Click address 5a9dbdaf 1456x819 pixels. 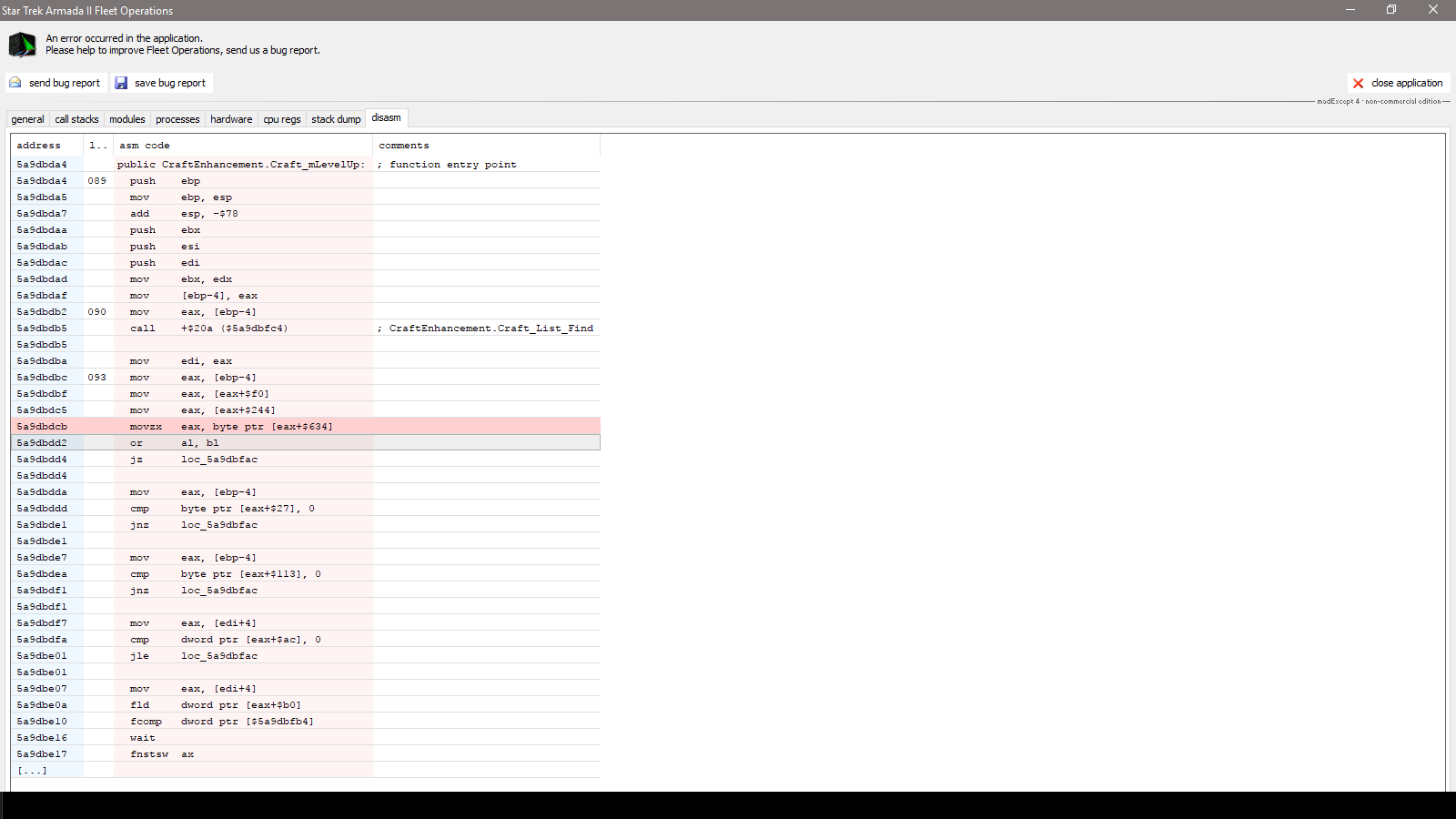[42, 296]
